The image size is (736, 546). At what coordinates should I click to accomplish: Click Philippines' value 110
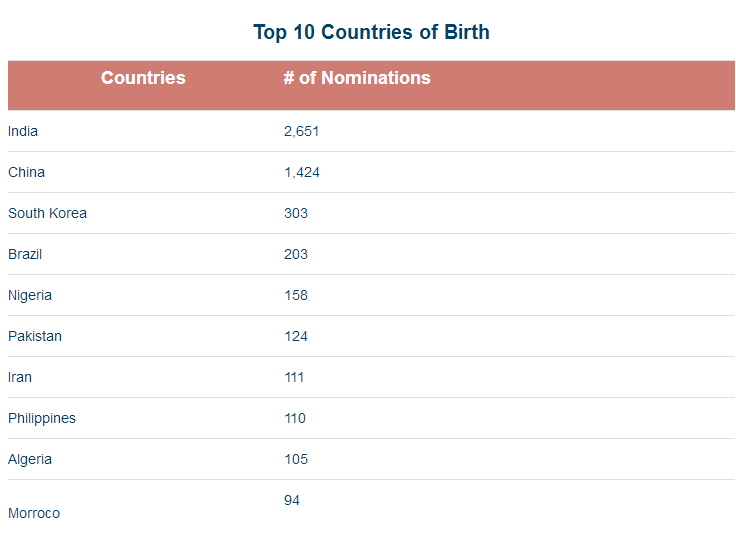pos(294,418)
